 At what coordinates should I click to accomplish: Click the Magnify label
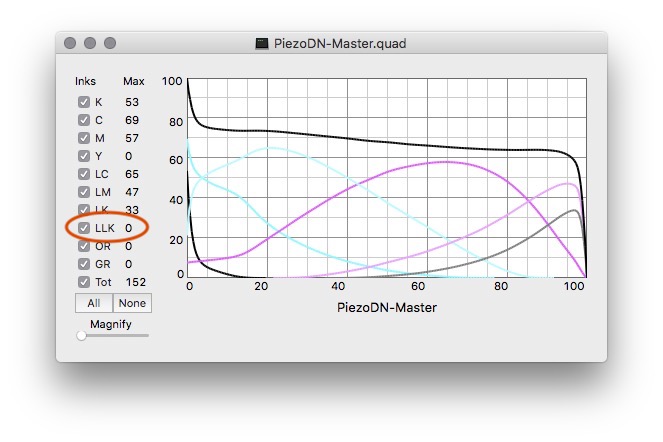pos(111,324)
